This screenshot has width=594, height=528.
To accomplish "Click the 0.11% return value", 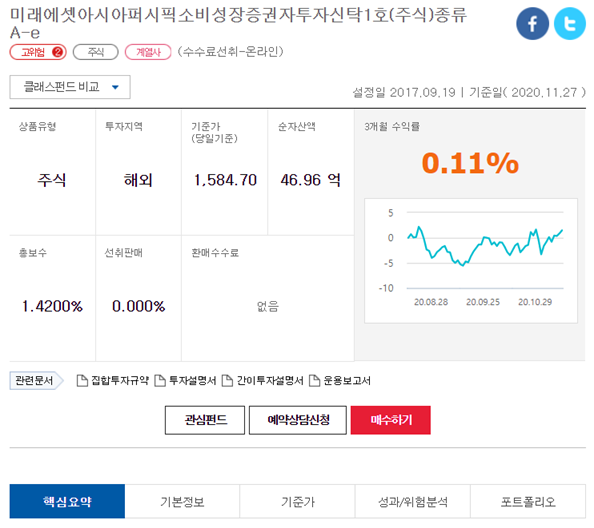I will coord(470,163).
